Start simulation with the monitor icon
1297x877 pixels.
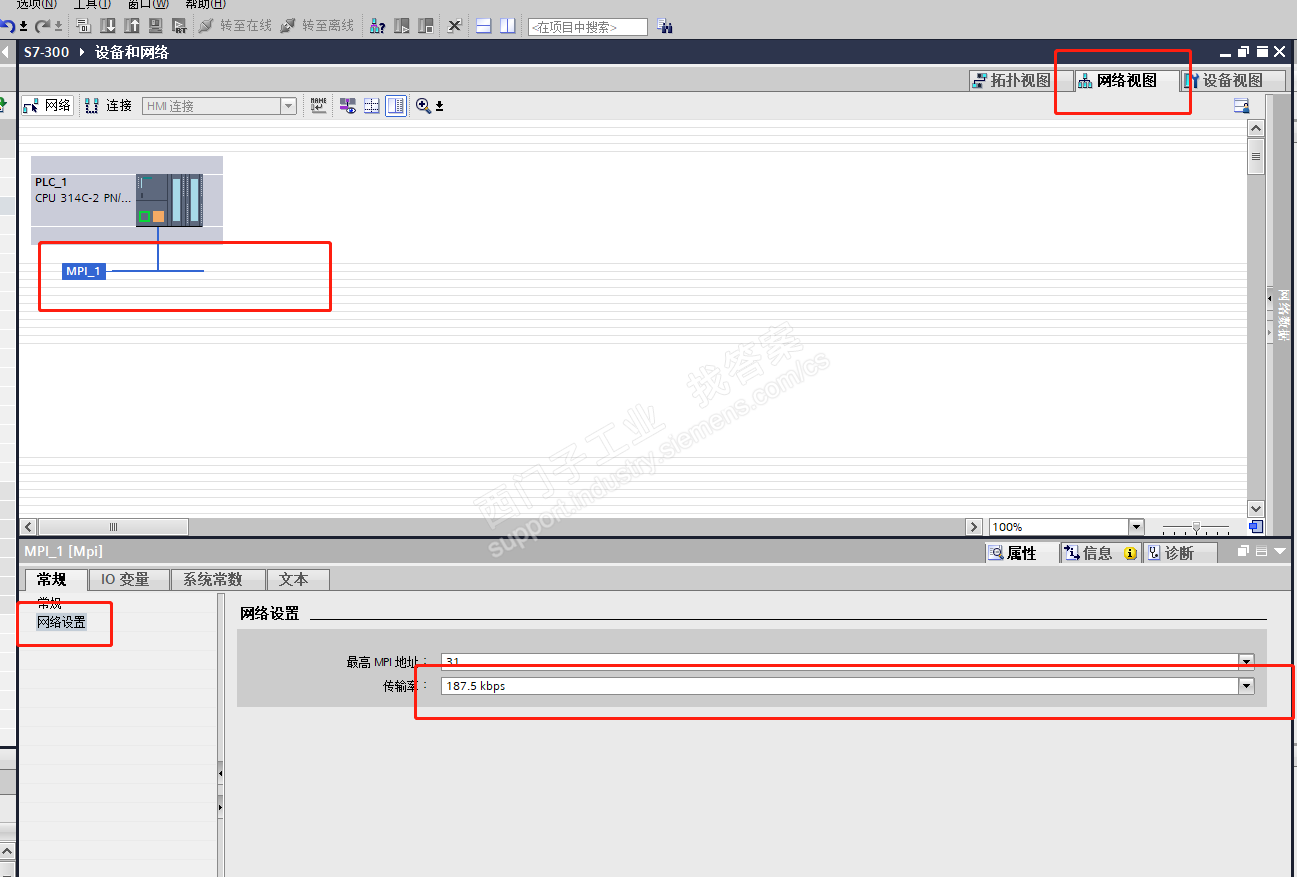coord(156,26)
